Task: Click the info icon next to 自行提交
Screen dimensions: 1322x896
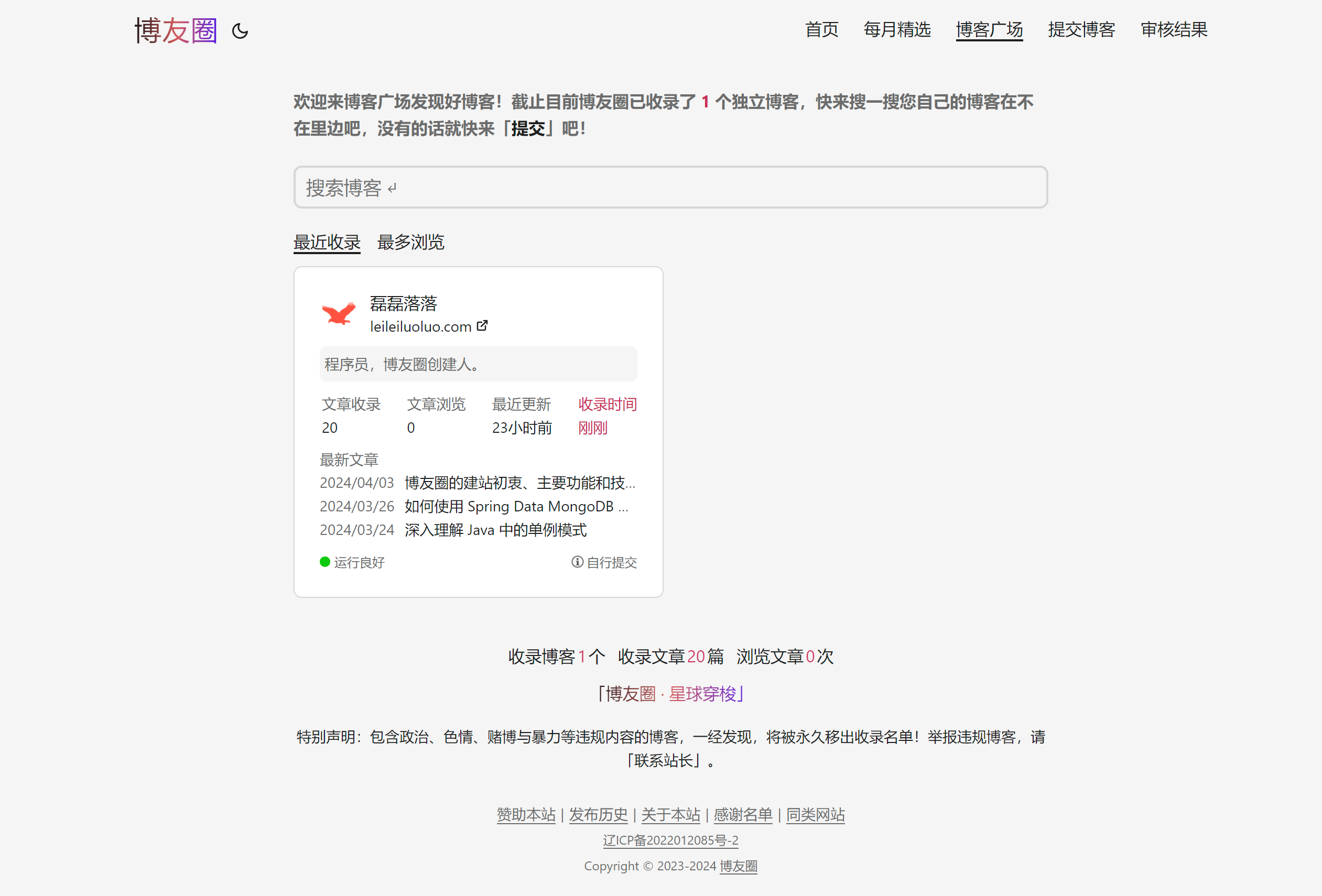Action: click(577, 562)
